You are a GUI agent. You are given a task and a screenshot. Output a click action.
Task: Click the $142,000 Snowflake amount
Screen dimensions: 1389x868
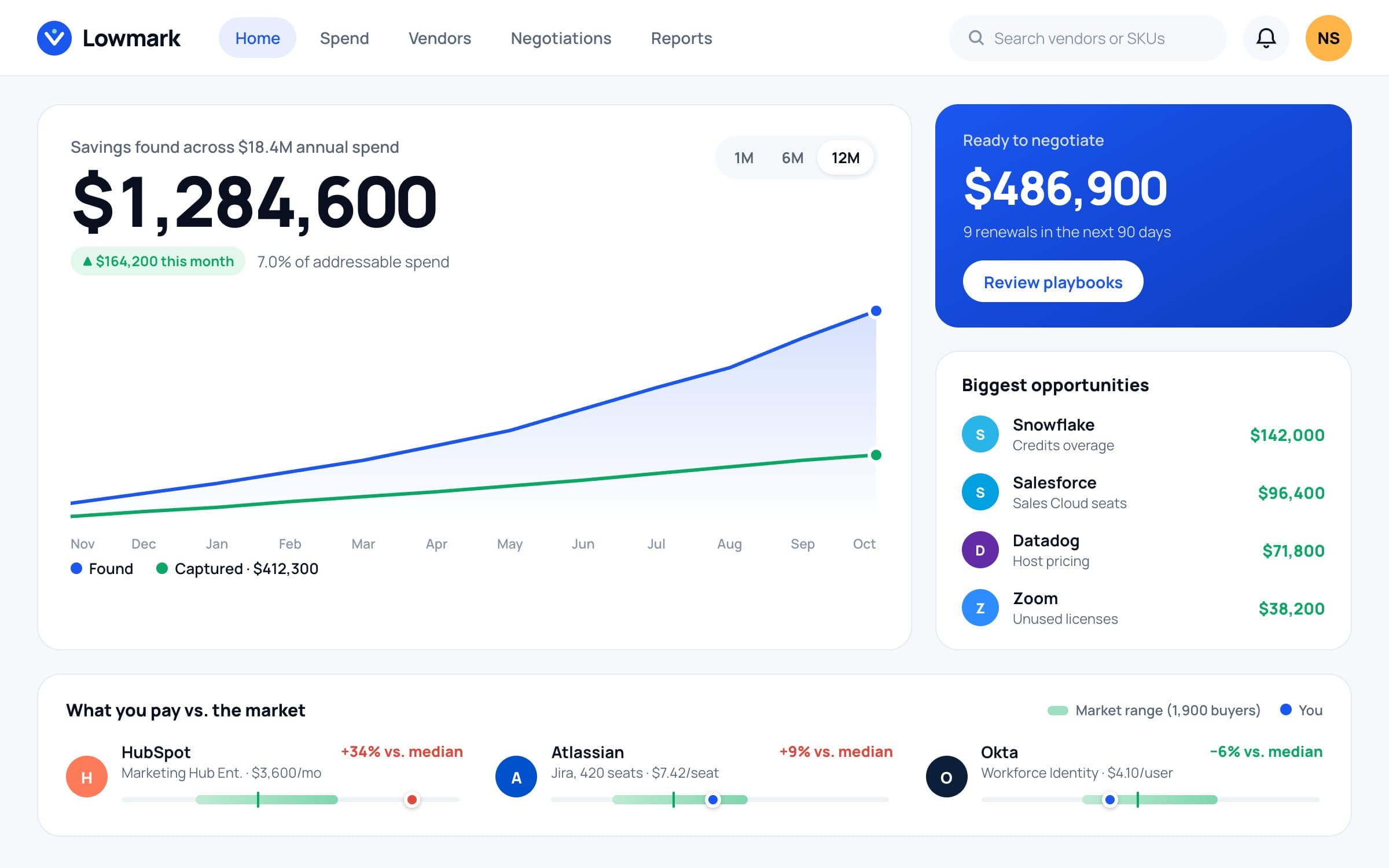(1287, 435)
